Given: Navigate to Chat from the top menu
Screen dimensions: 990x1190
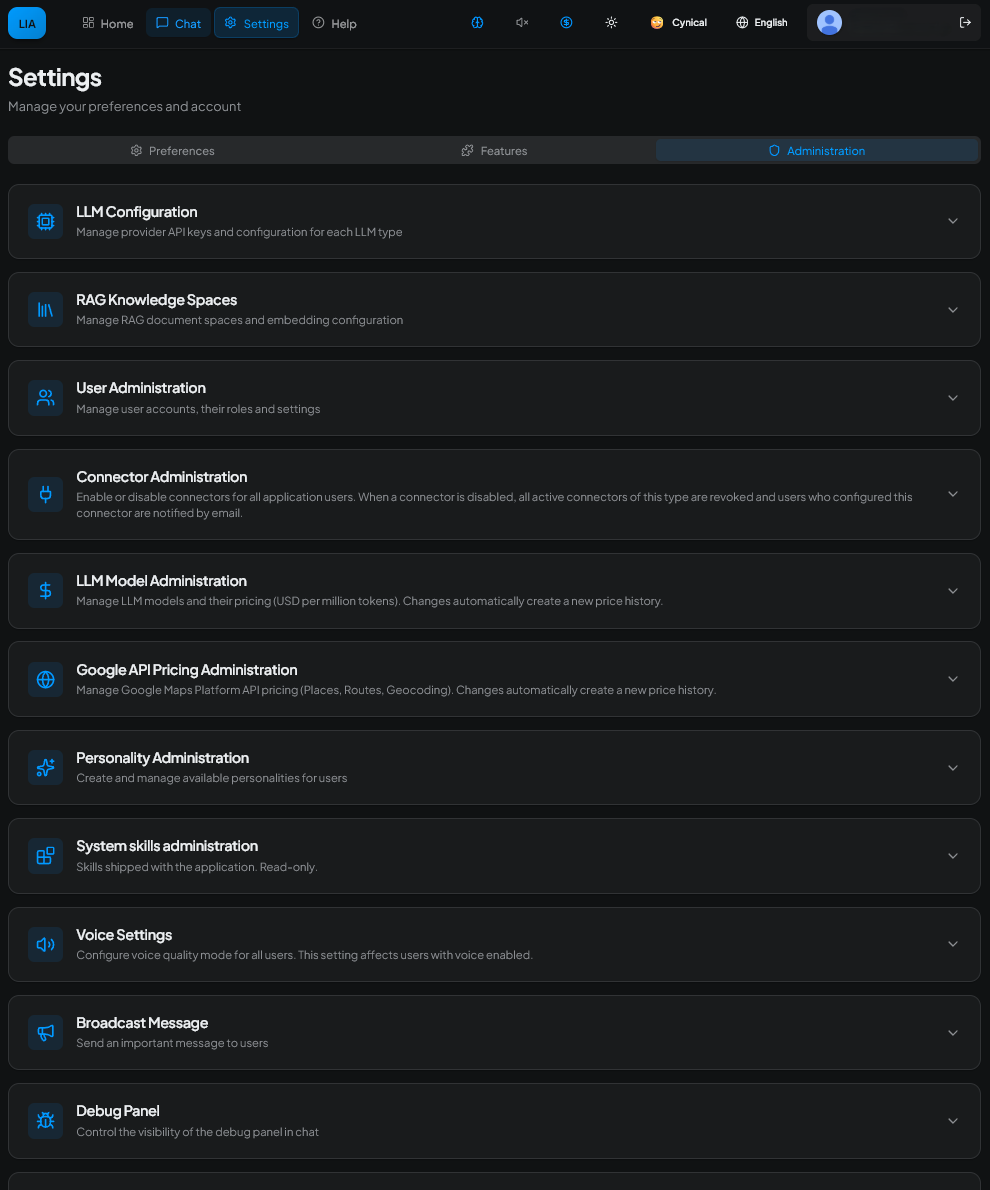Looking at the screenshot, I should point(178,22).
